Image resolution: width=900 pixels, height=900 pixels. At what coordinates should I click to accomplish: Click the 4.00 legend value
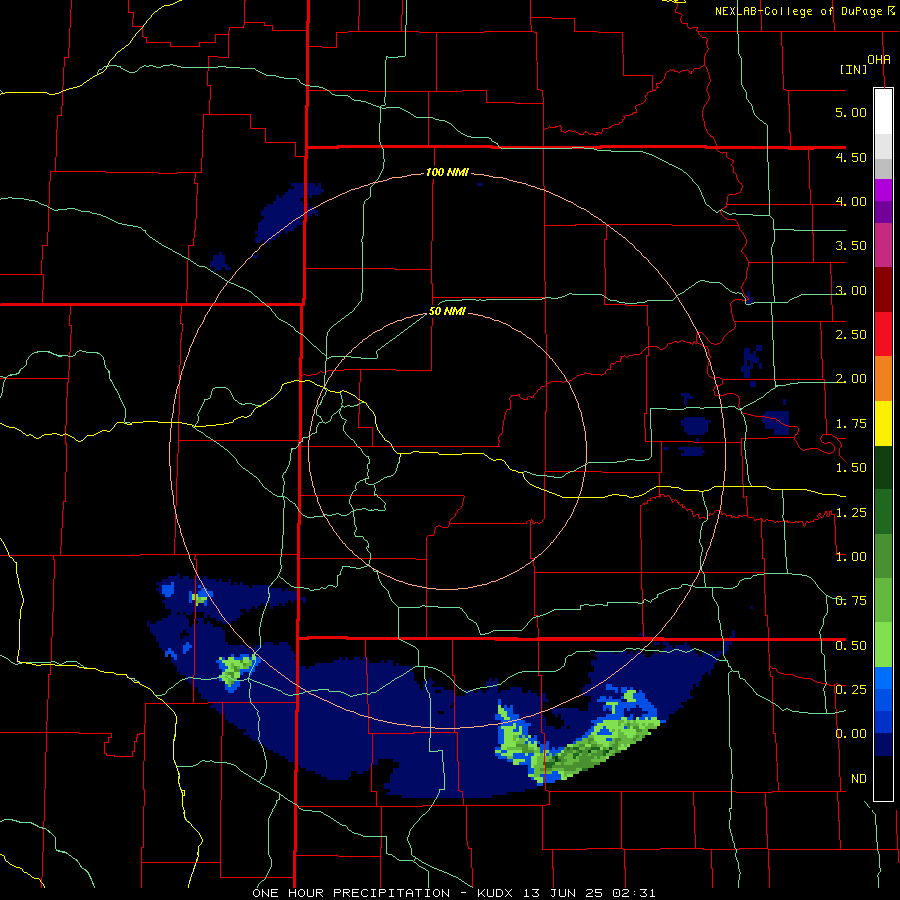click(851, 201)
